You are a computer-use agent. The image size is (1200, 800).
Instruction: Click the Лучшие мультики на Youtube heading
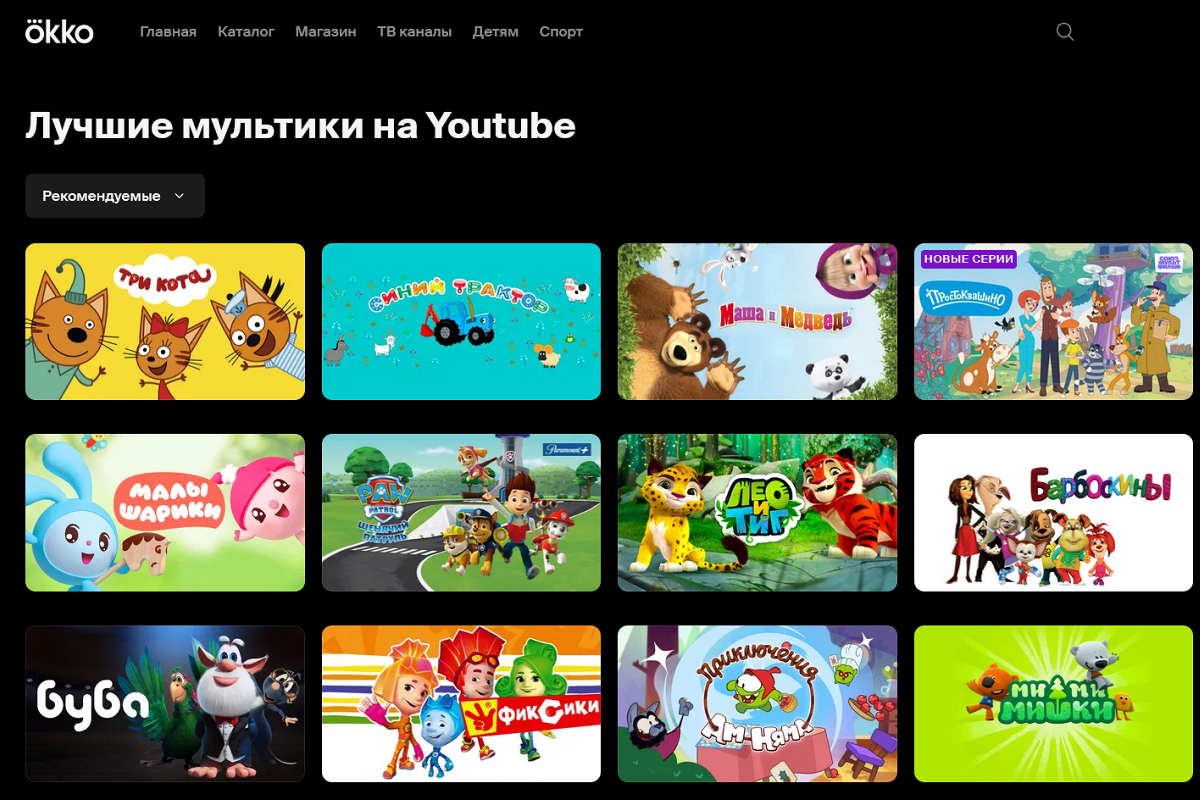point(300,126)
